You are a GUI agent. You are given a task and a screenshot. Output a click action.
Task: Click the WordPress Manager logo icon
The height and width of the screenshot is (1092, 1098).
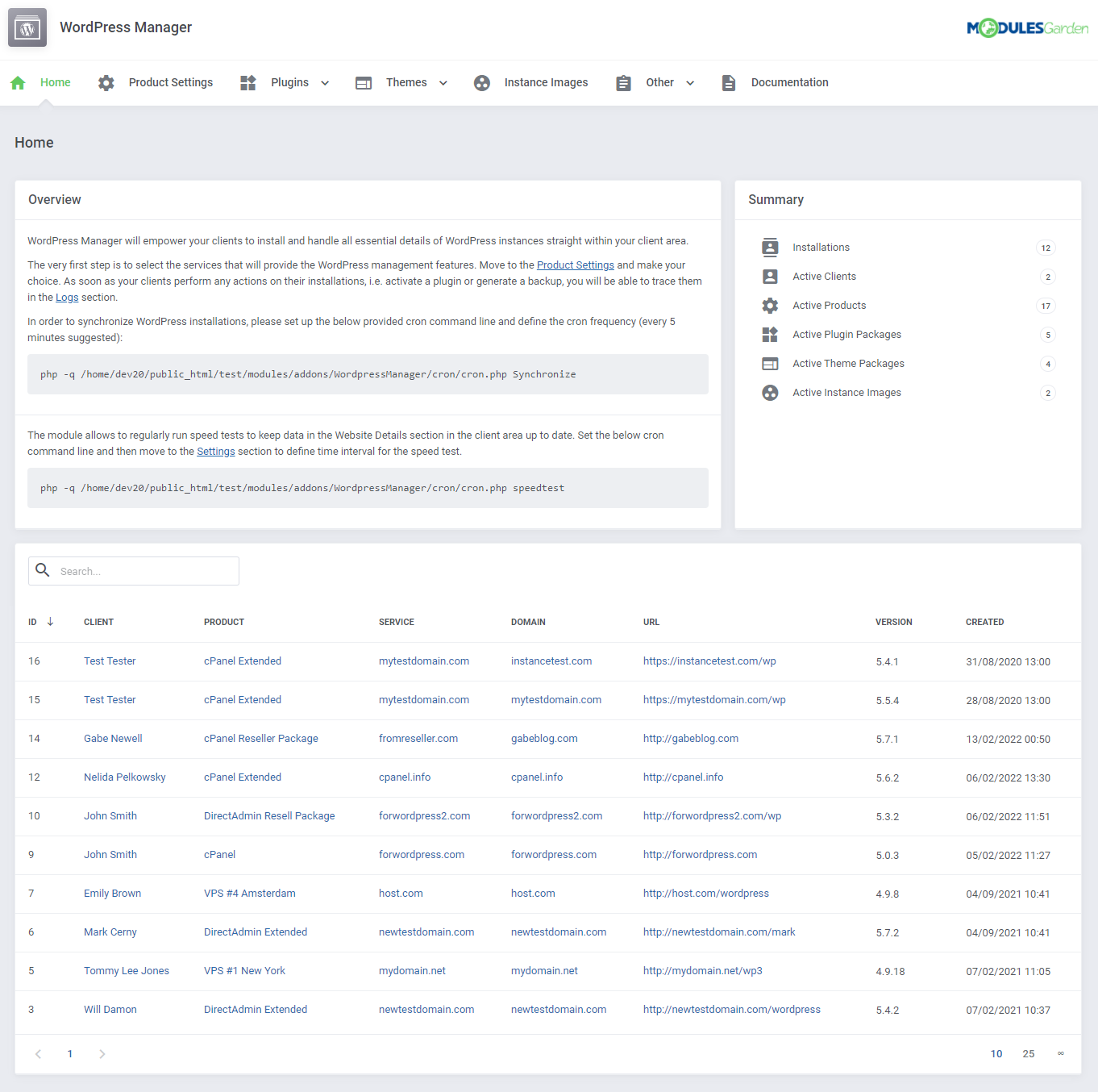[x=27, y=27]
